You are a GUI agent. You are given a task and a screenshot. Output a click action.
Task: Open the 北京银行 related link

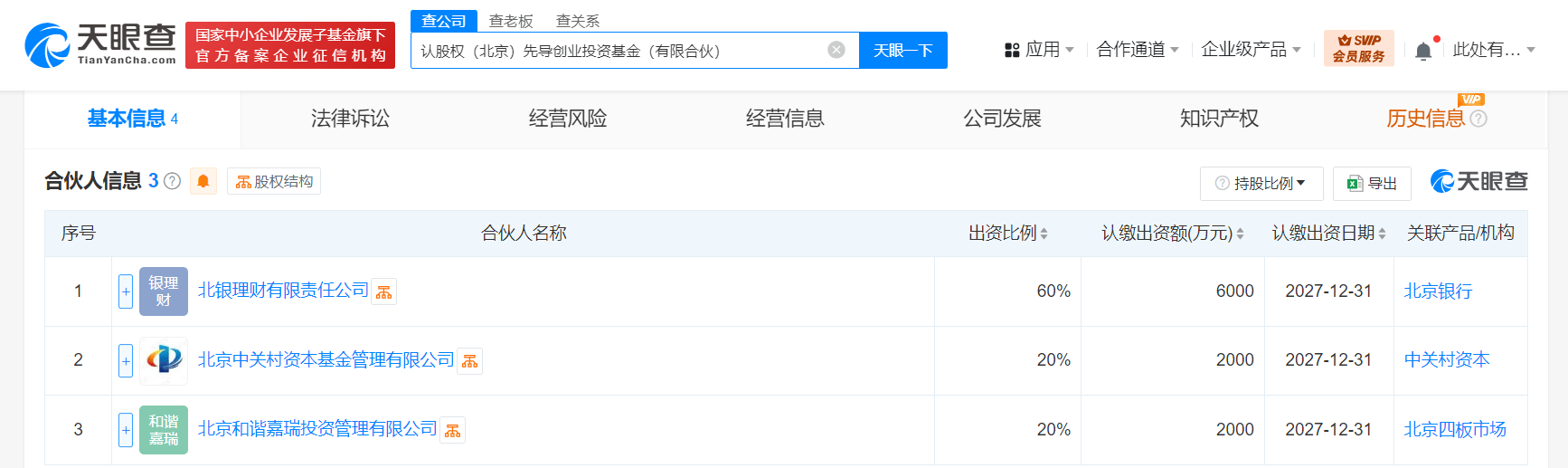pyautogui.click(x=1438, y=291)
